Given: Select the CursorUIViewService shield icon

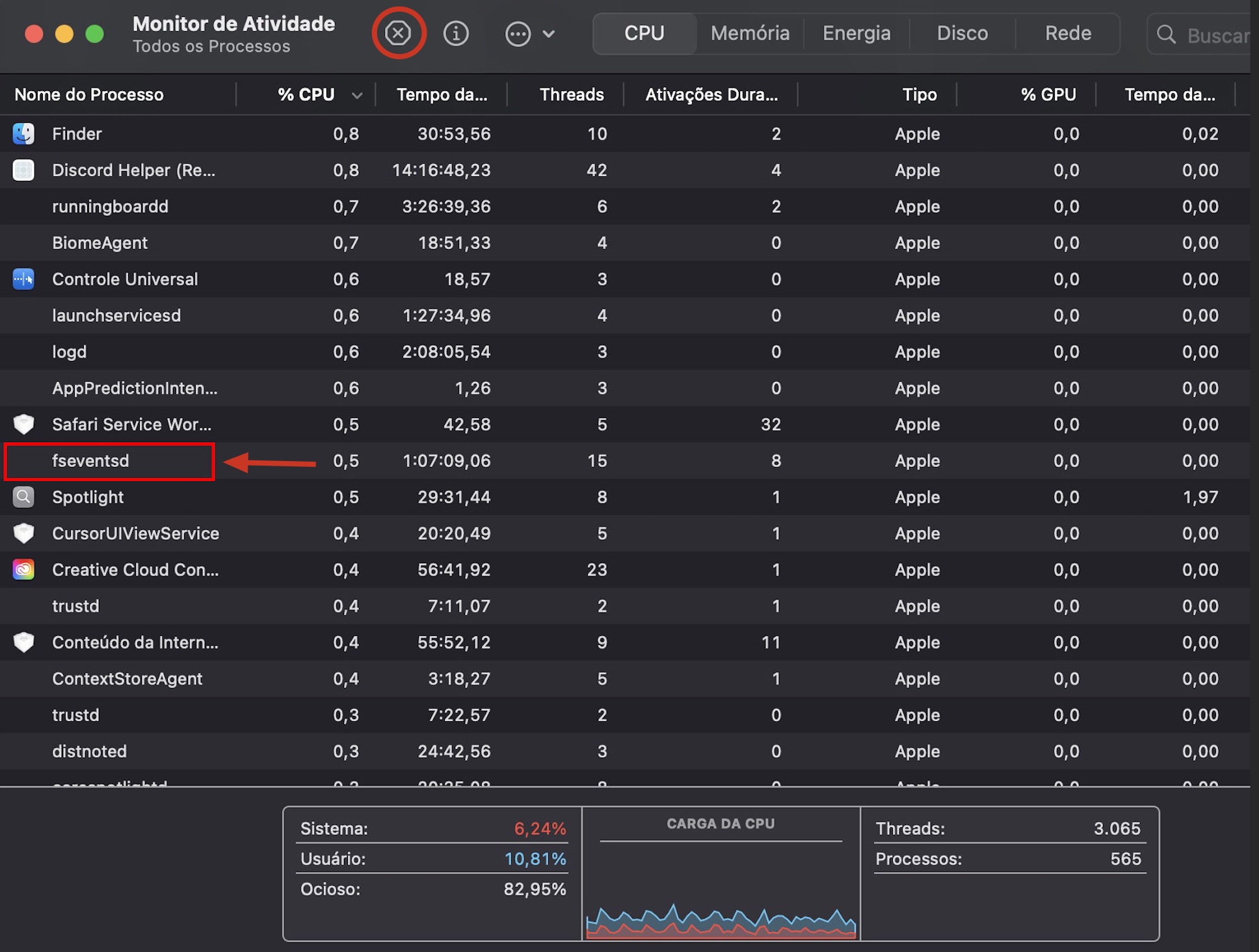Looking at the screenshot, I should tap(23, 533).
